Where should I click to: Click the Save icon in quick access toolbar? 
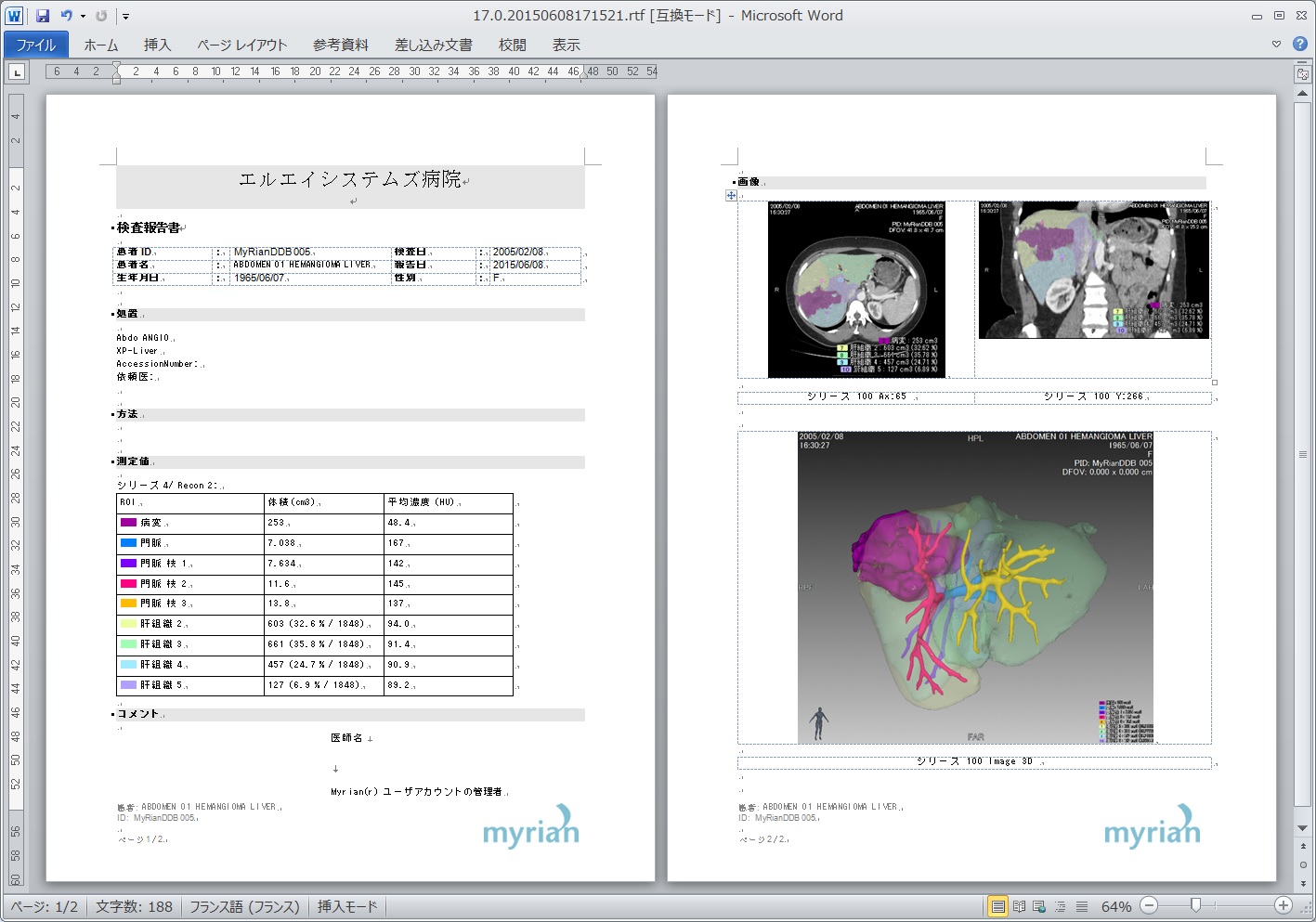click(43, 16)
